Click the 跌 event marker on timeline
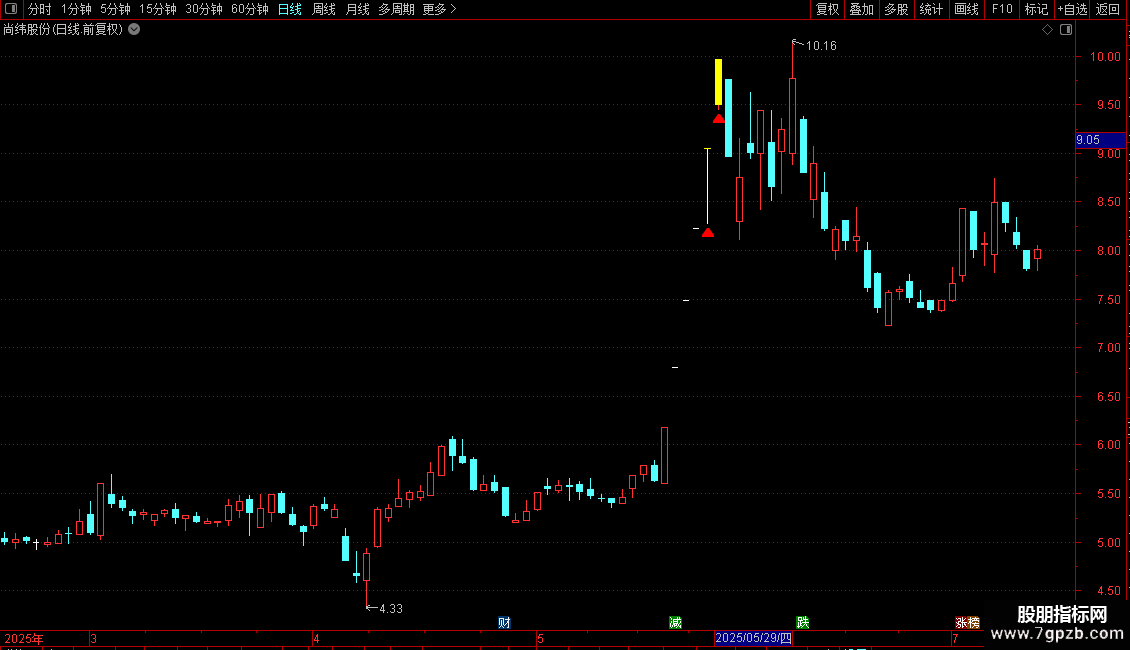 point(803,623)
